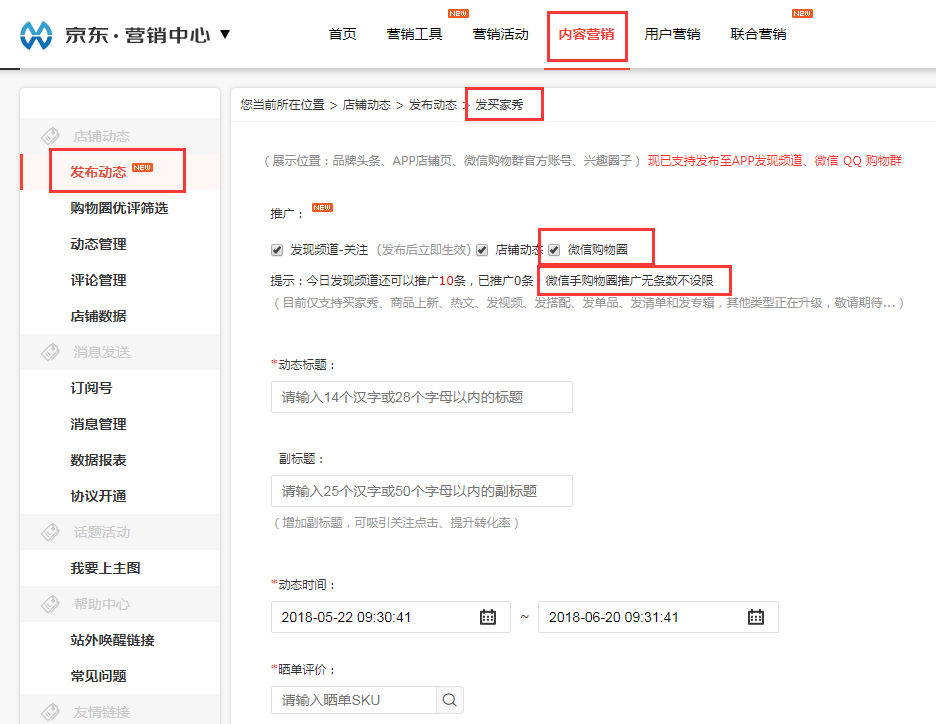Open 站外唤醒链接 help page
Image resolution: width=936 pixels, height=724 pixels.
coord(112,640)
